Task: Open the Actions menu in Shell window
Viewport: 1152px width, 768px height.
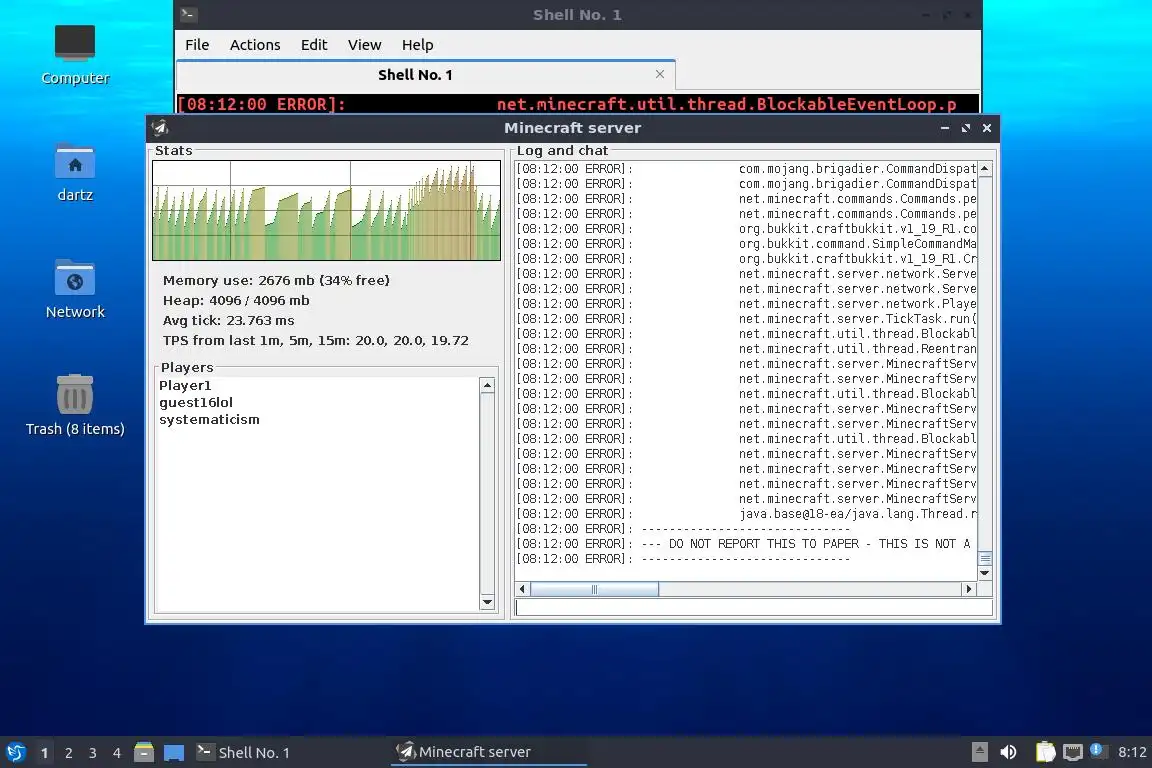Action: (255, 45)
